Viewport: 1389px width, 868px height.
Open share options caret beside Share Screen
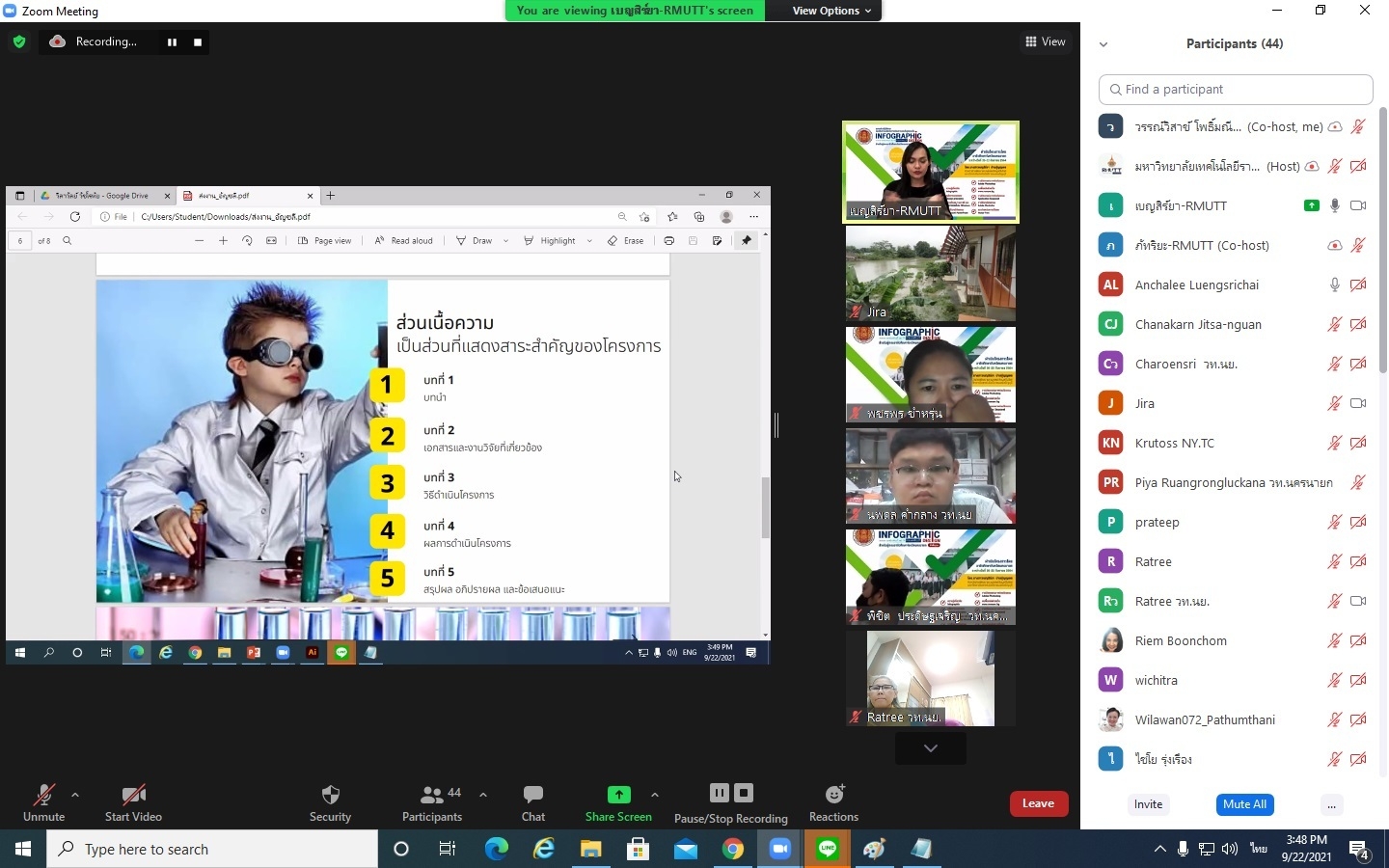coord(655,795)
